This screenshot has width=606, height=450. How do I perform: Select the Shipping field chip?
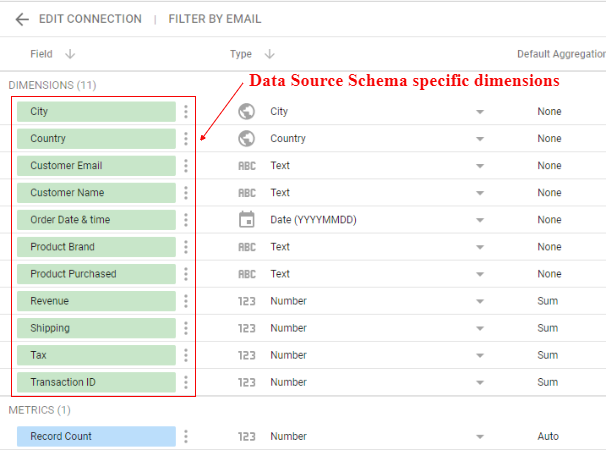pyautogui.click(x=96, y=328)
